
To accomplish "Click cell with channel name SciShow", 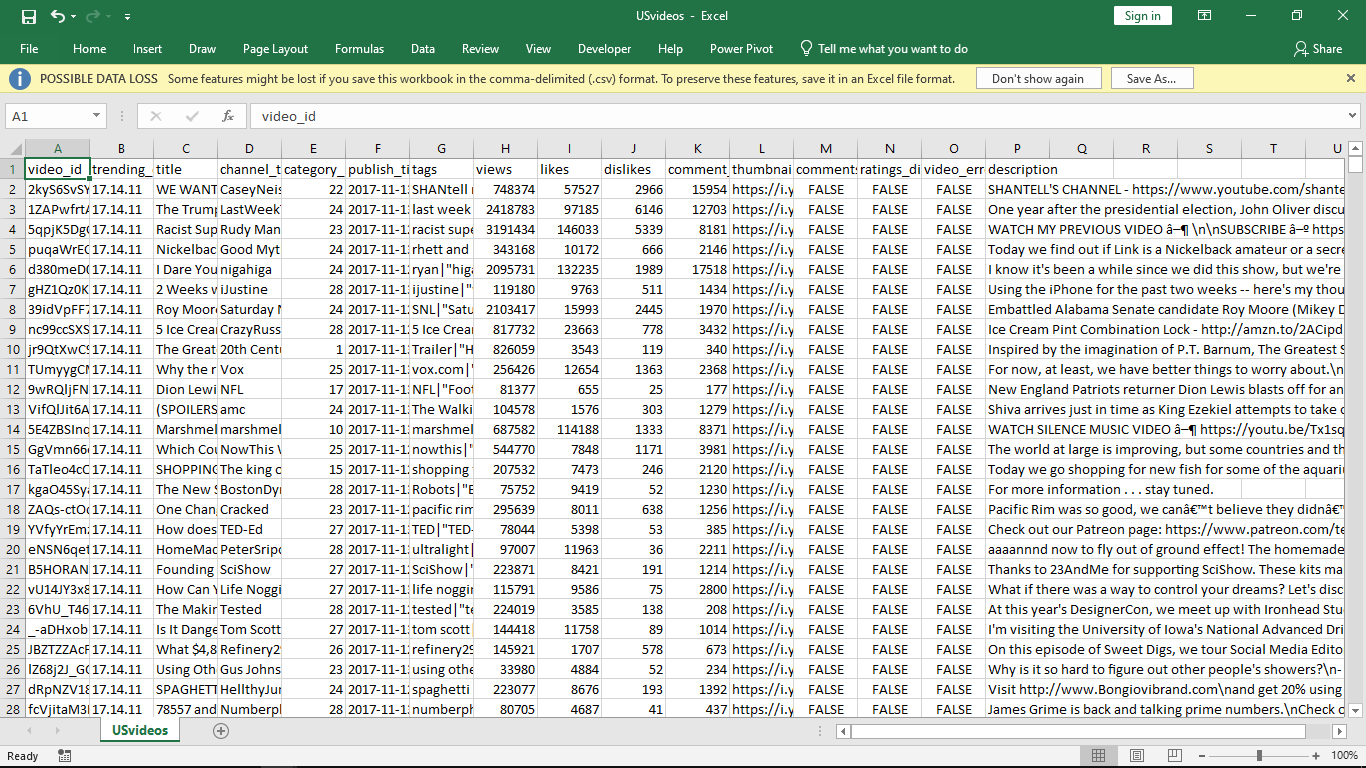I will coord(249,569).
